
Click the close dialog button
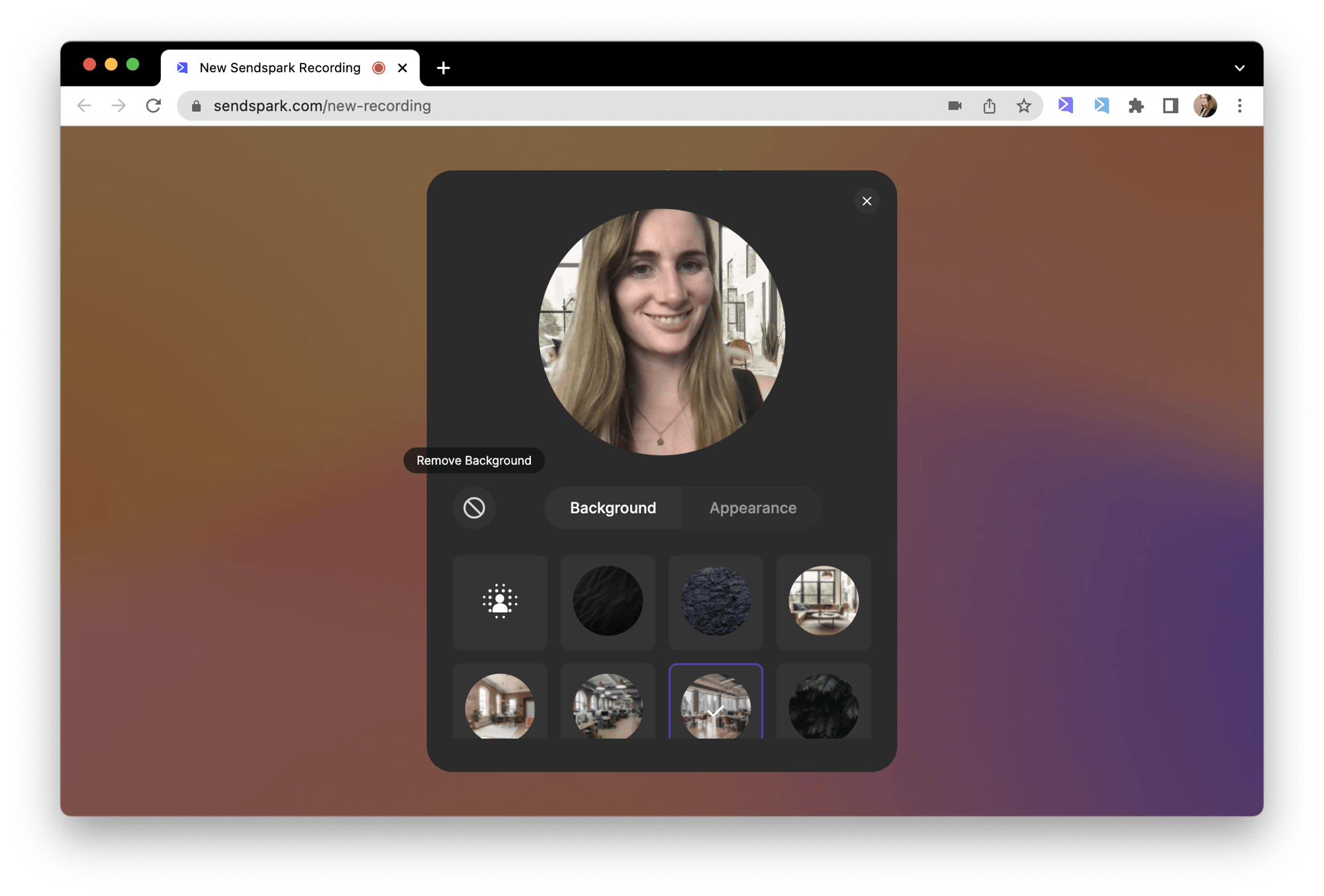pos(867,200)
